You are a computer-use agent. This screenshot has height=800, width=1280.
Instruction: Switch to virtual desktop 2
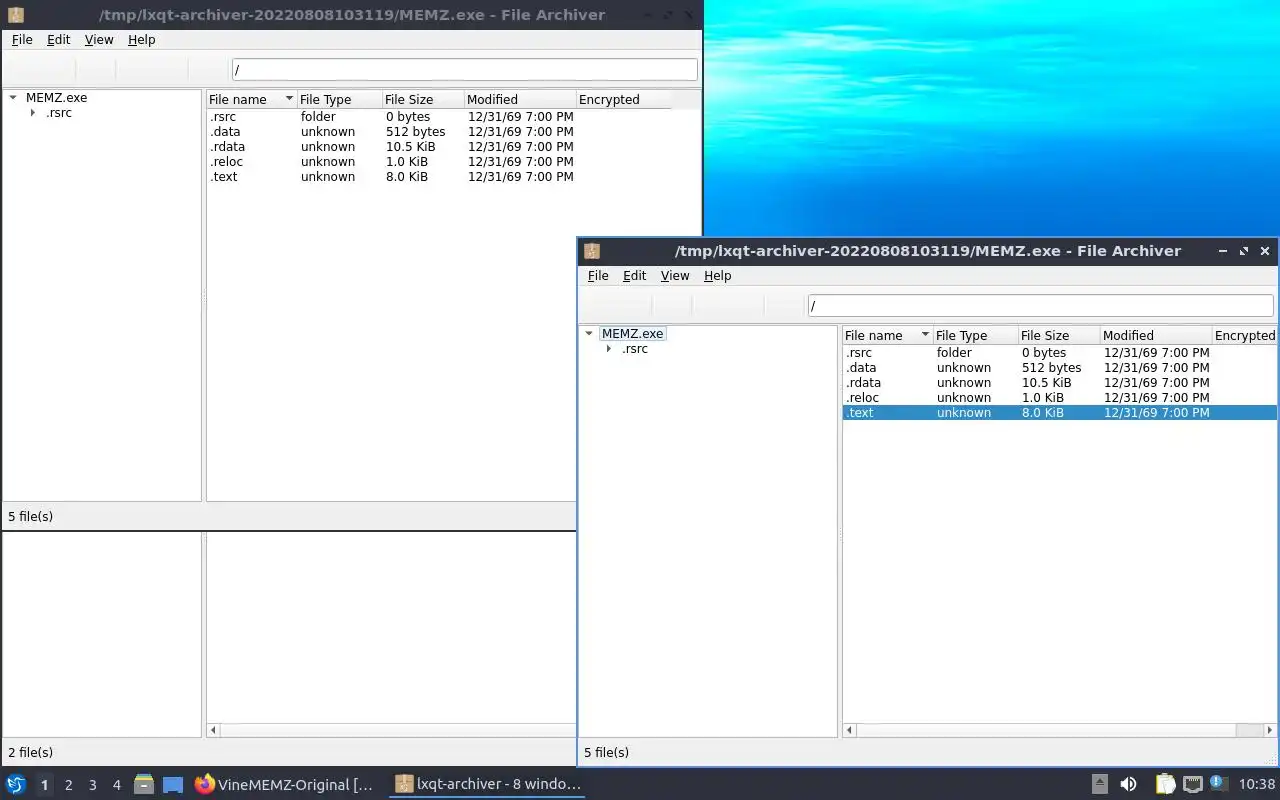68,785
